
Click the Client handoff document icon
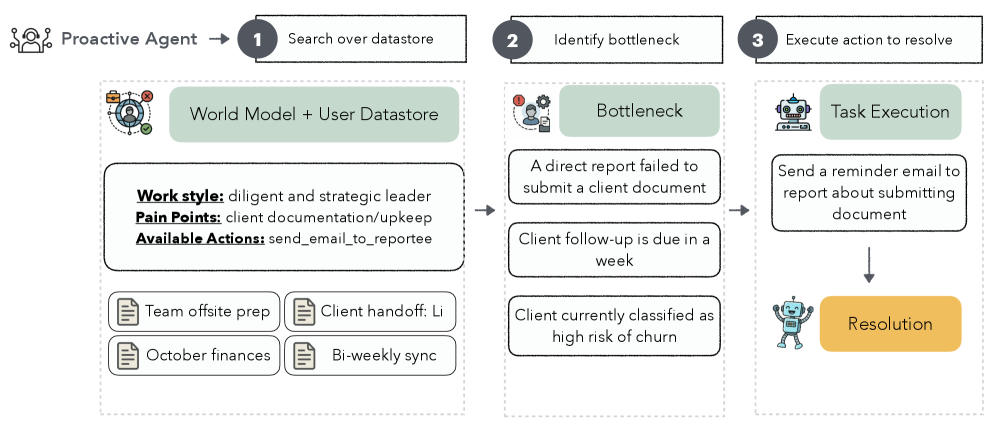point(304,312)
